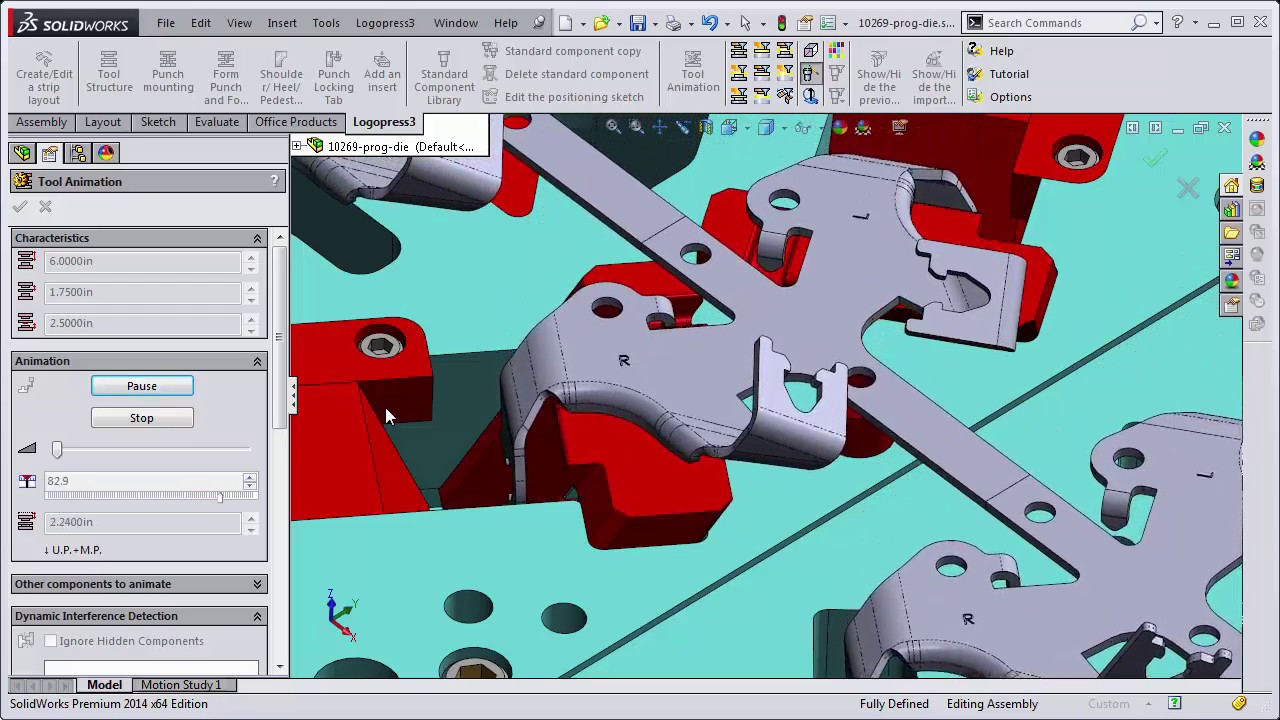Image resolution: width=1280 pixels, height=720 pixels.
Task: Click the Open folder icon
Action: point(601,23)
